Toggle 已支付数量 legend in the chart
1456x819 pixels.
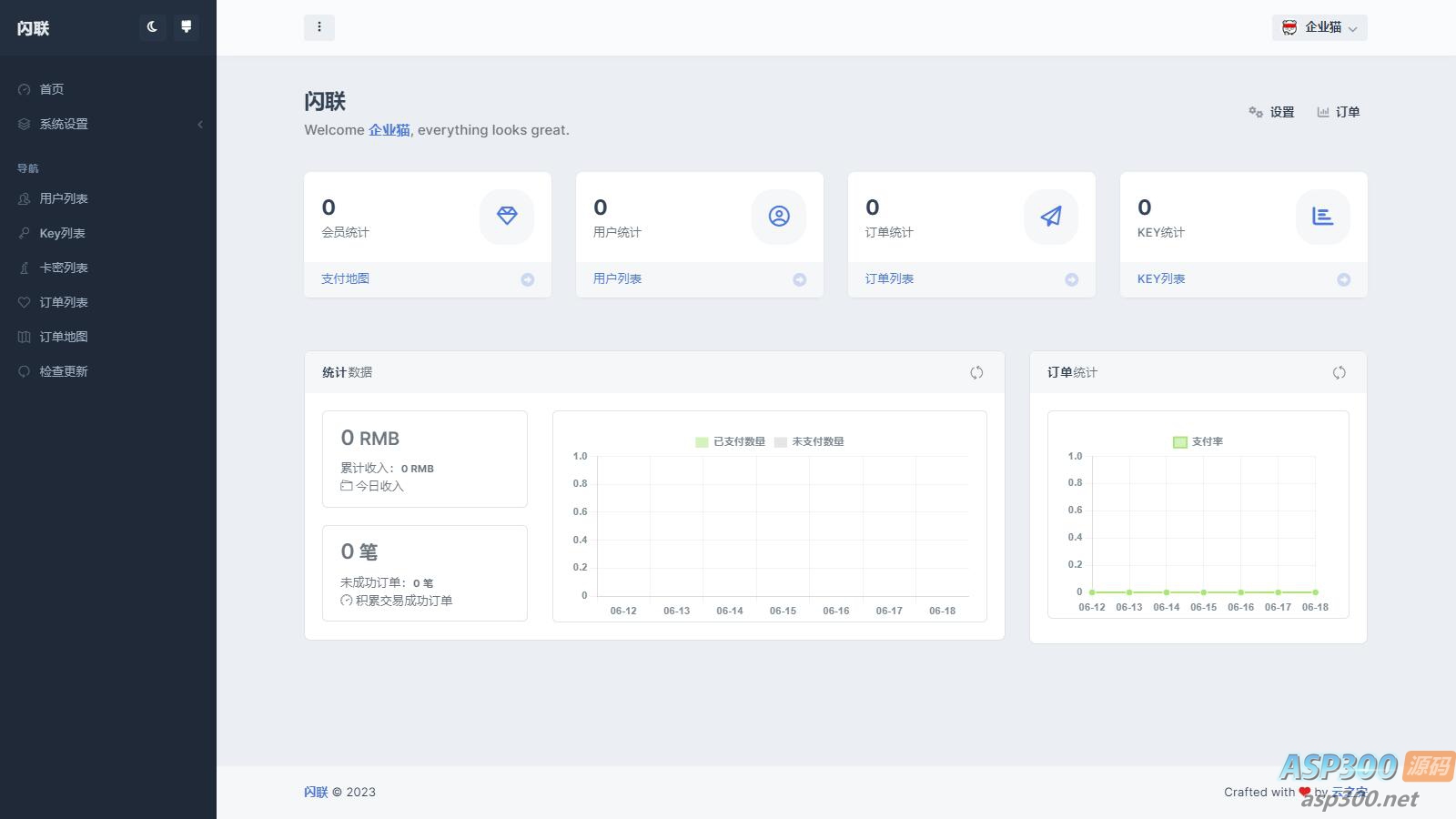click(x=731, y=441)
